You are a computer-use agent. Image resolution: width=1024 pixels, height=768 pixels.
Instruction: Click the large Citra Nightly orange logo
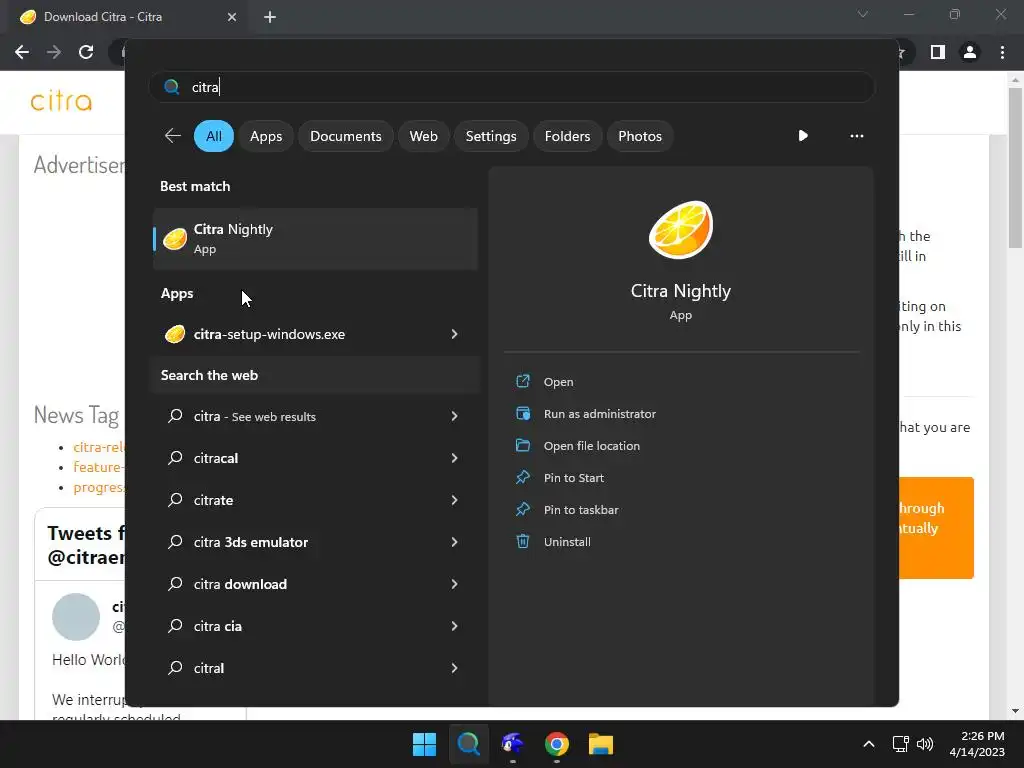pos(680,229)
